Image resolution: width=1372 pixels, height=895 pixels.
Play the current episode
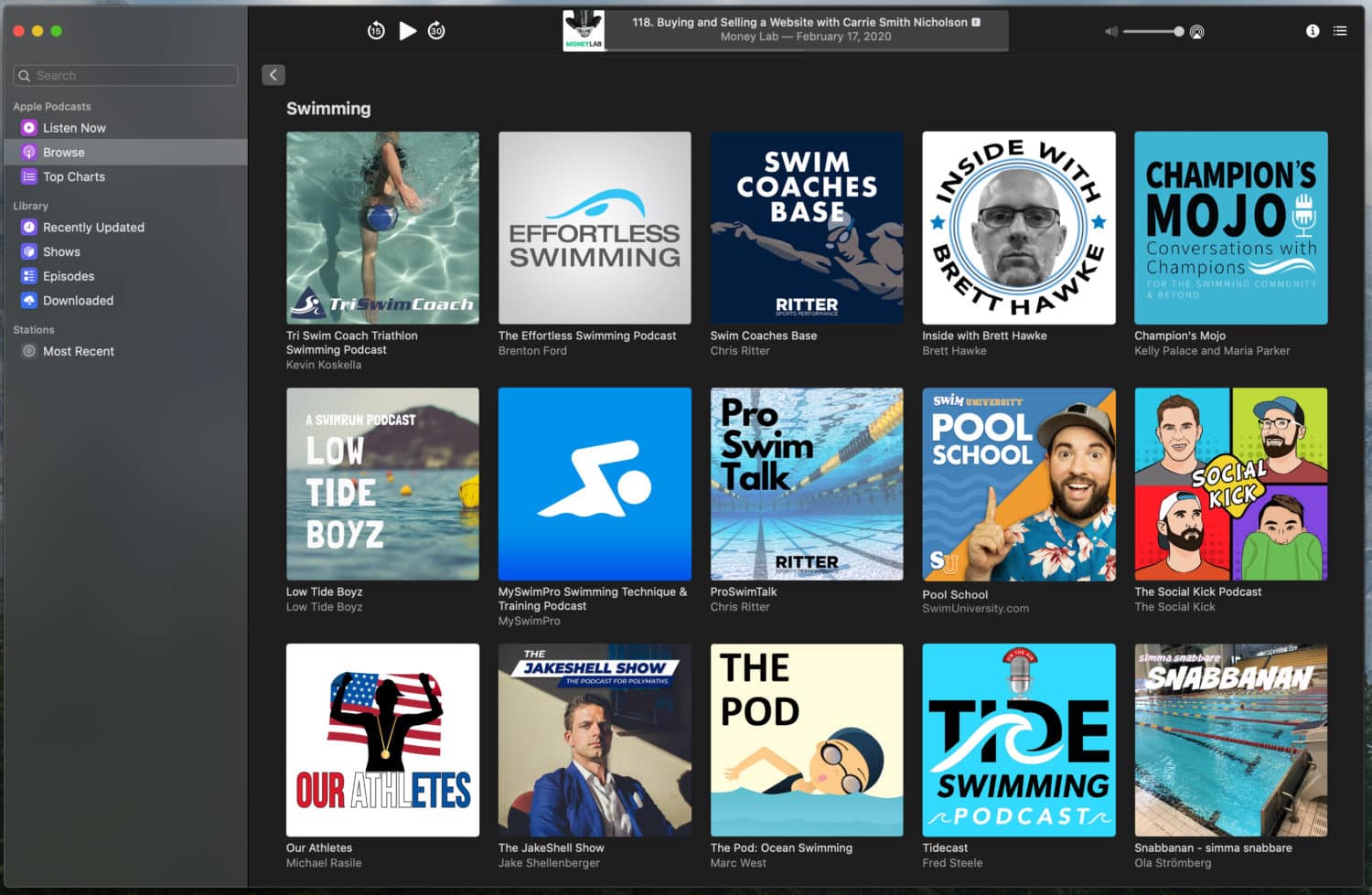tap(408, 30)
